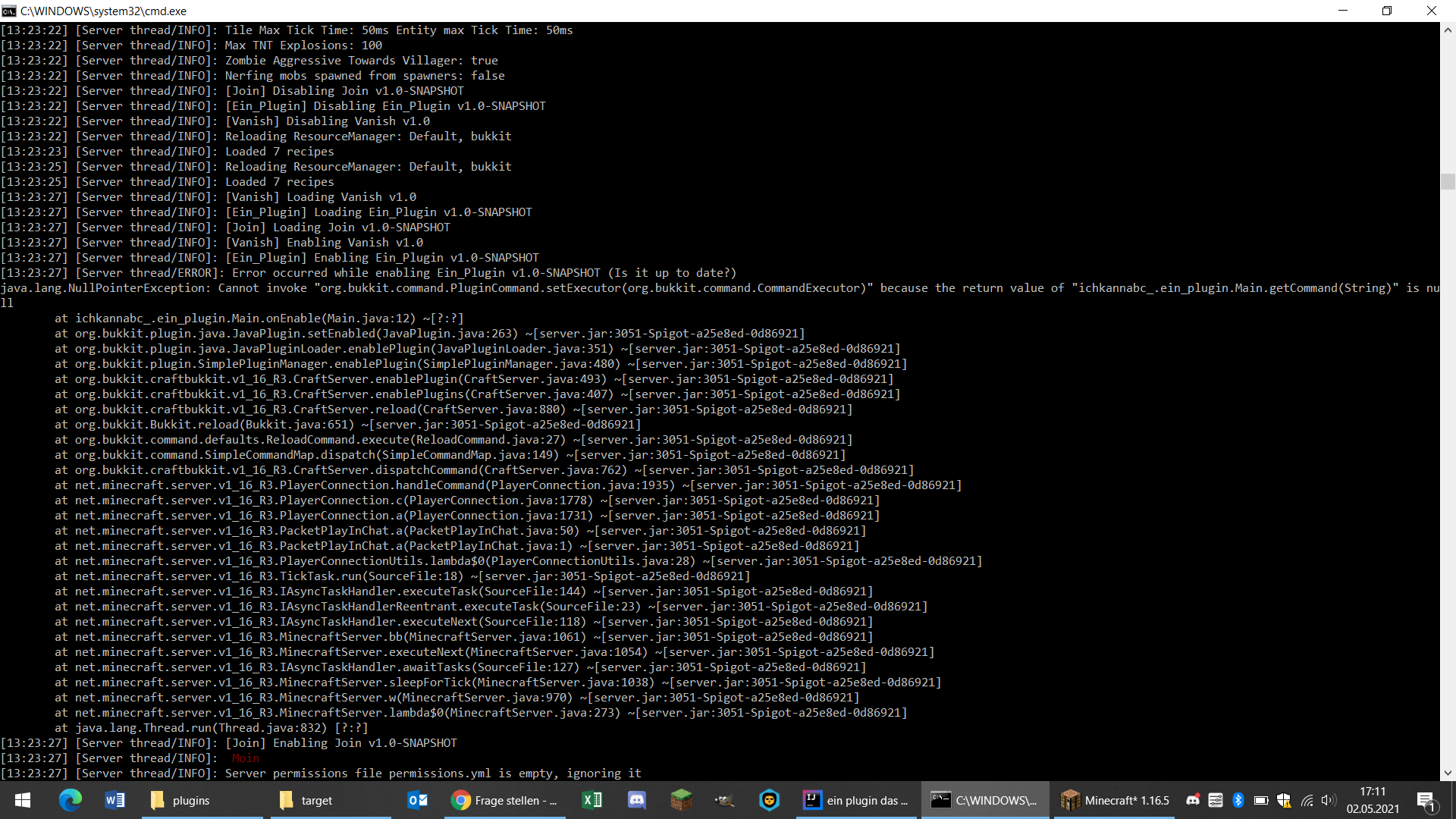Open the cmd.exe window system menu icon
The height and width of the screenshot is (819, 1456).
(x=9, y=11)
